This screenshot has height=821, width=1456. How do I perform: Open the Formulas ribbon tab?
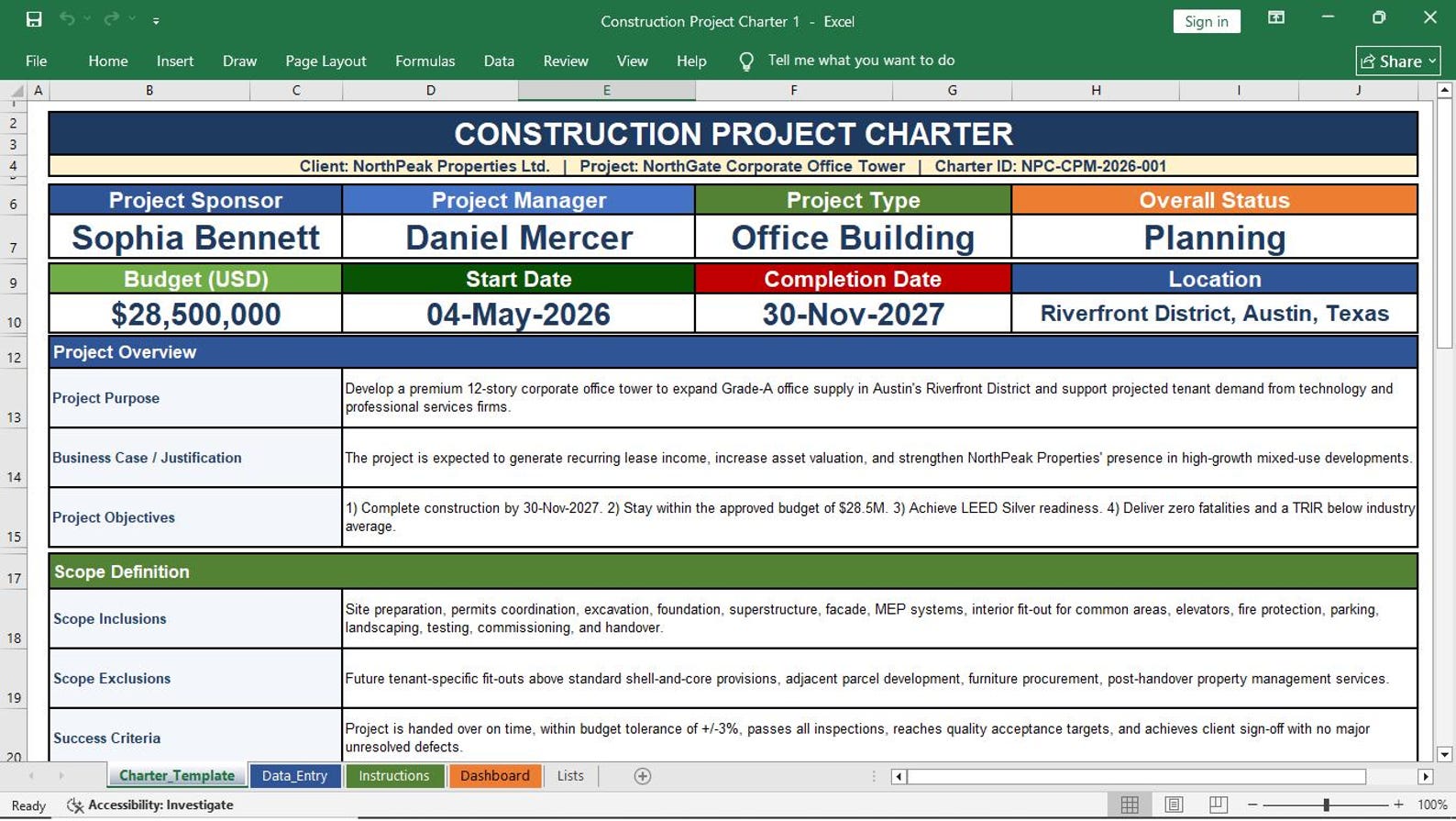coord(425,61)
